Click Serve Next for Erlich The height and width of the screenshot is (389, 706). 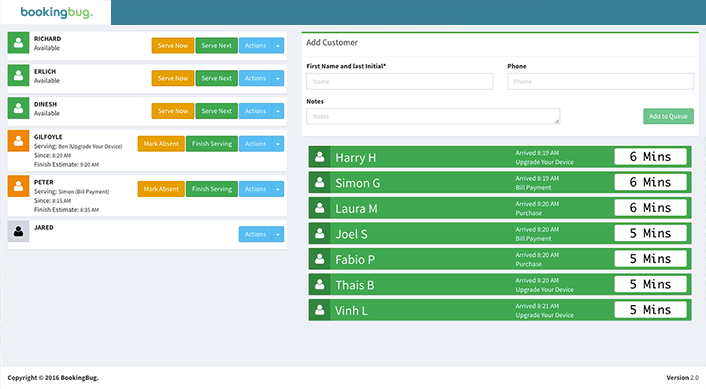click(x=217, y=78)
